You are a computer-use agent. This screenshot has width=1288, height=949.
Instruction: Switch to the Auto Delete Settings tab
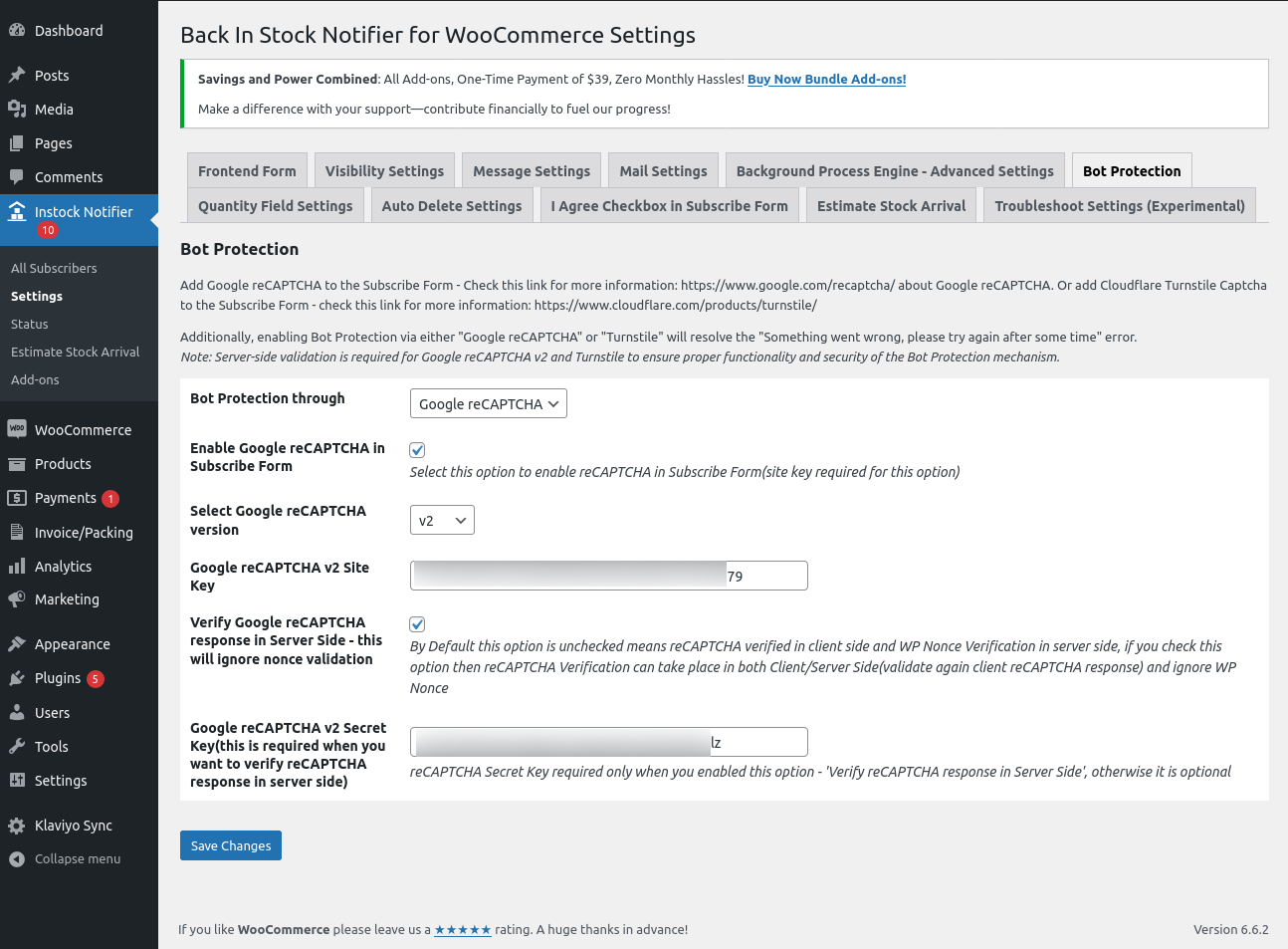pos(452,205)
